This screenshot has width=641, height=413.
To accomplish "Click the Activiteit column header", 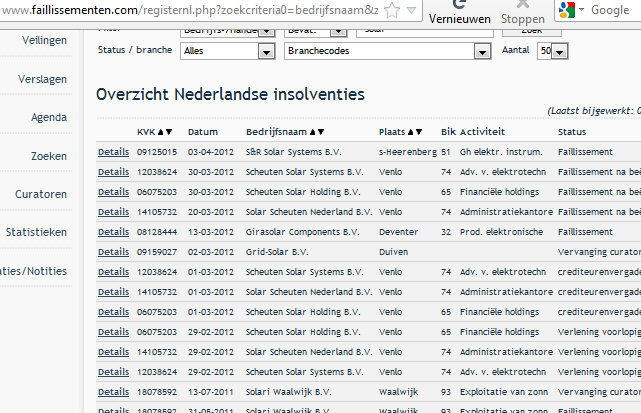I will pyautogui.click(x=482, y=132).
